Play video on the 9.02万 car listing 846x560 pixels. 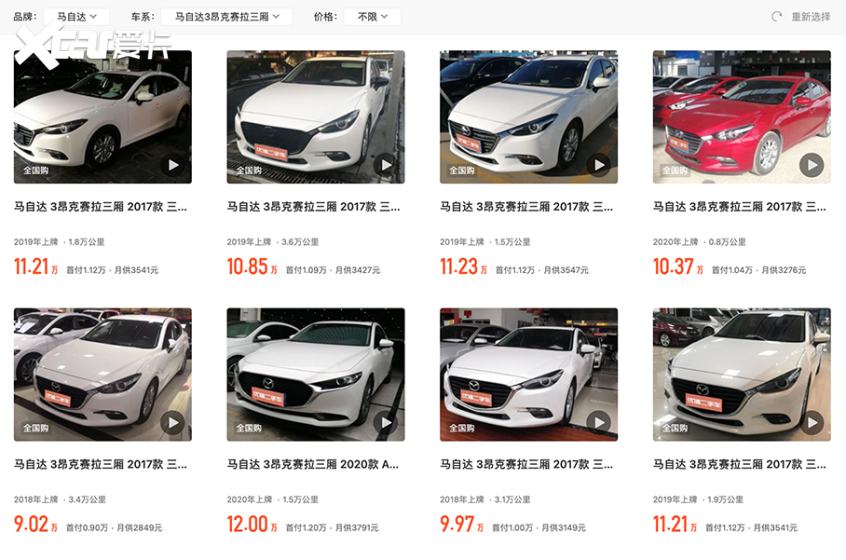tap(173, 423)
